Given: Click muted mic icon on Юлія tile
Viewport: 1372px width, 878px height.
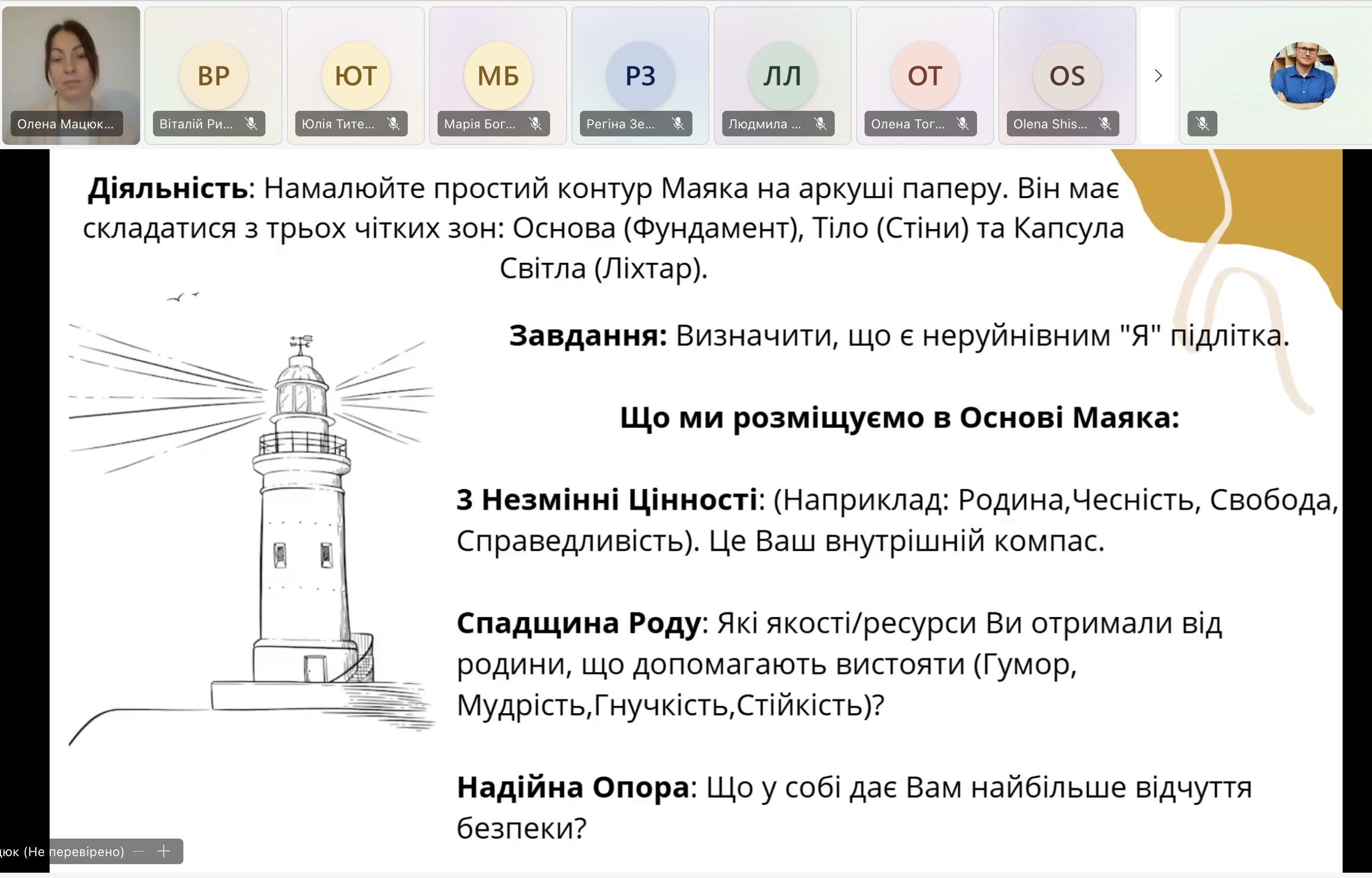Looking at the screenshot, I should point(393,124).
